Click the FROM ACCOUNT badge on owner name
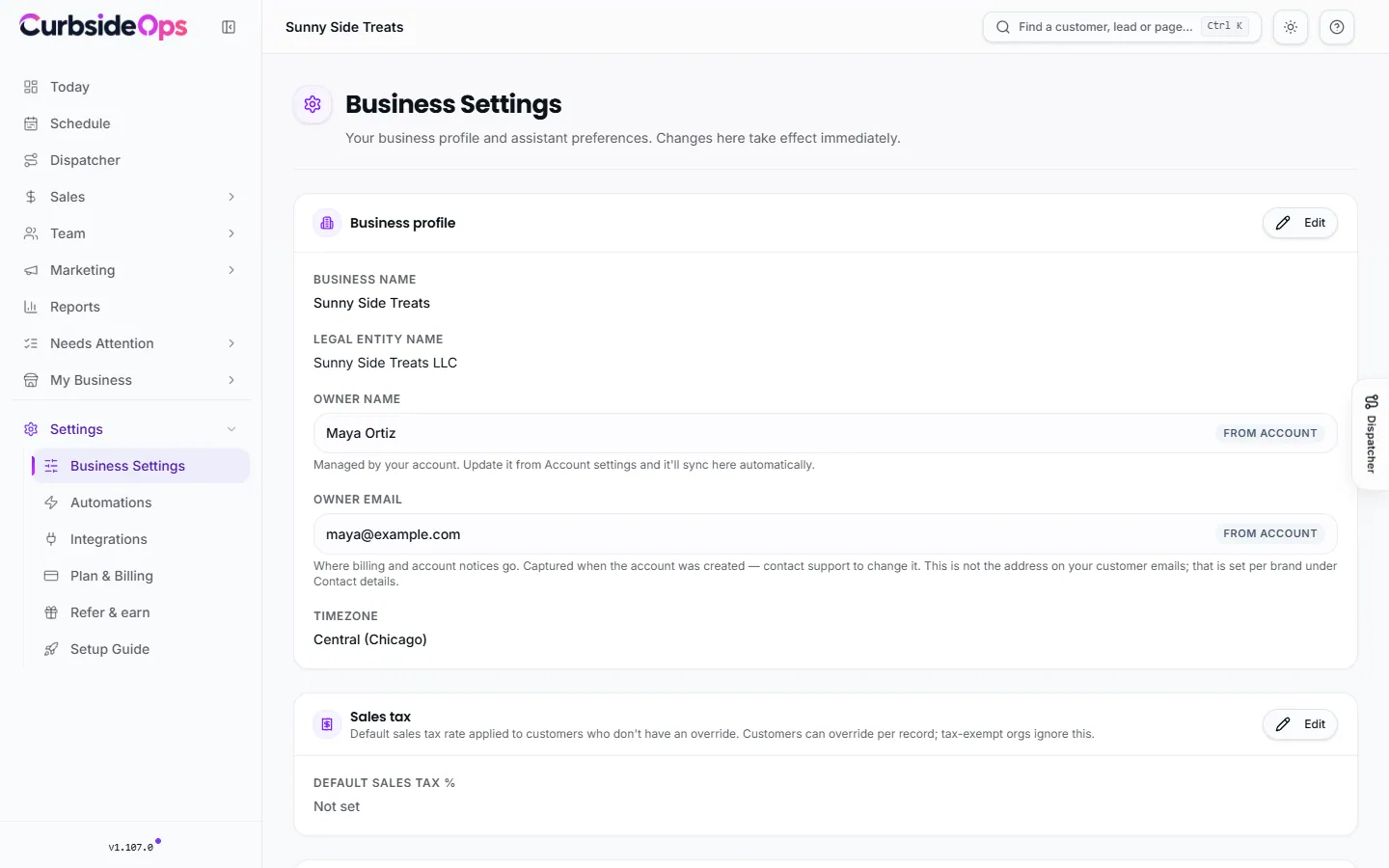 [1269, 433]
